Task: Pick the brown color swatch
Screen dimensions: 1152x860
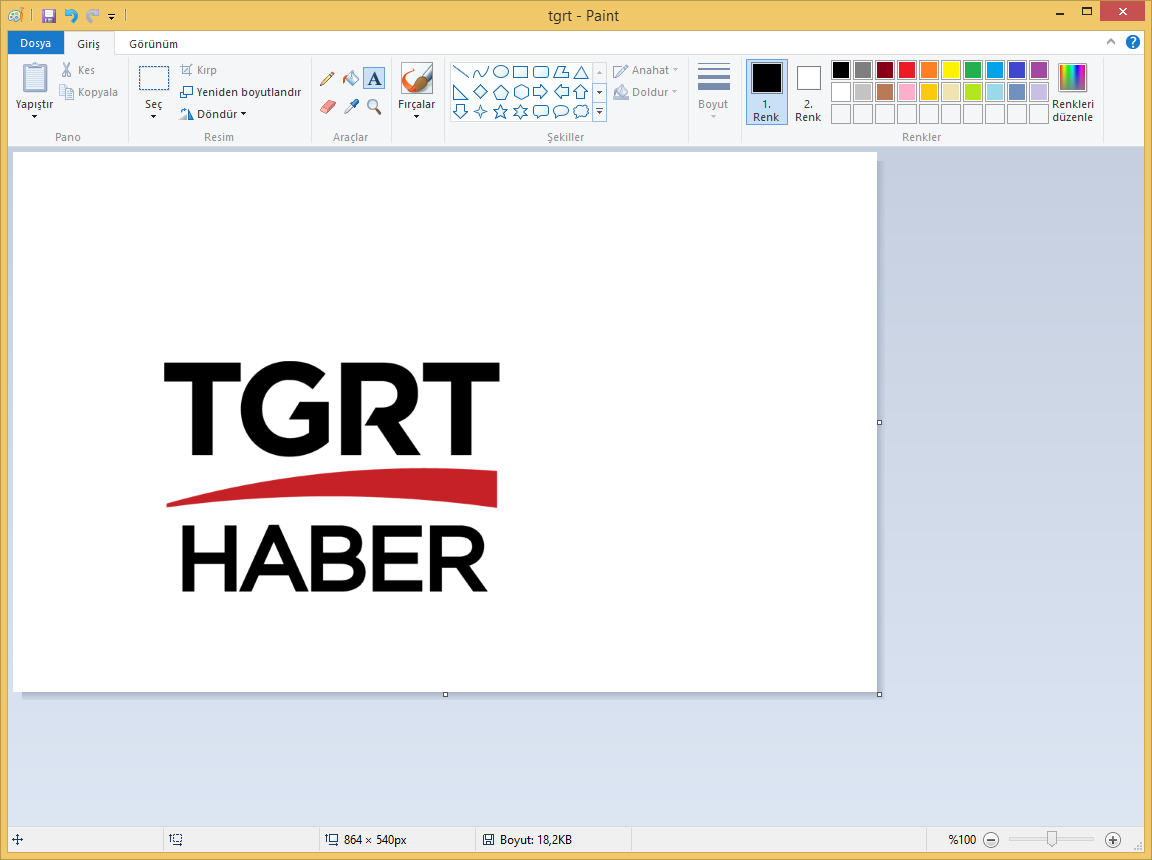Action: tap(885, 92)
